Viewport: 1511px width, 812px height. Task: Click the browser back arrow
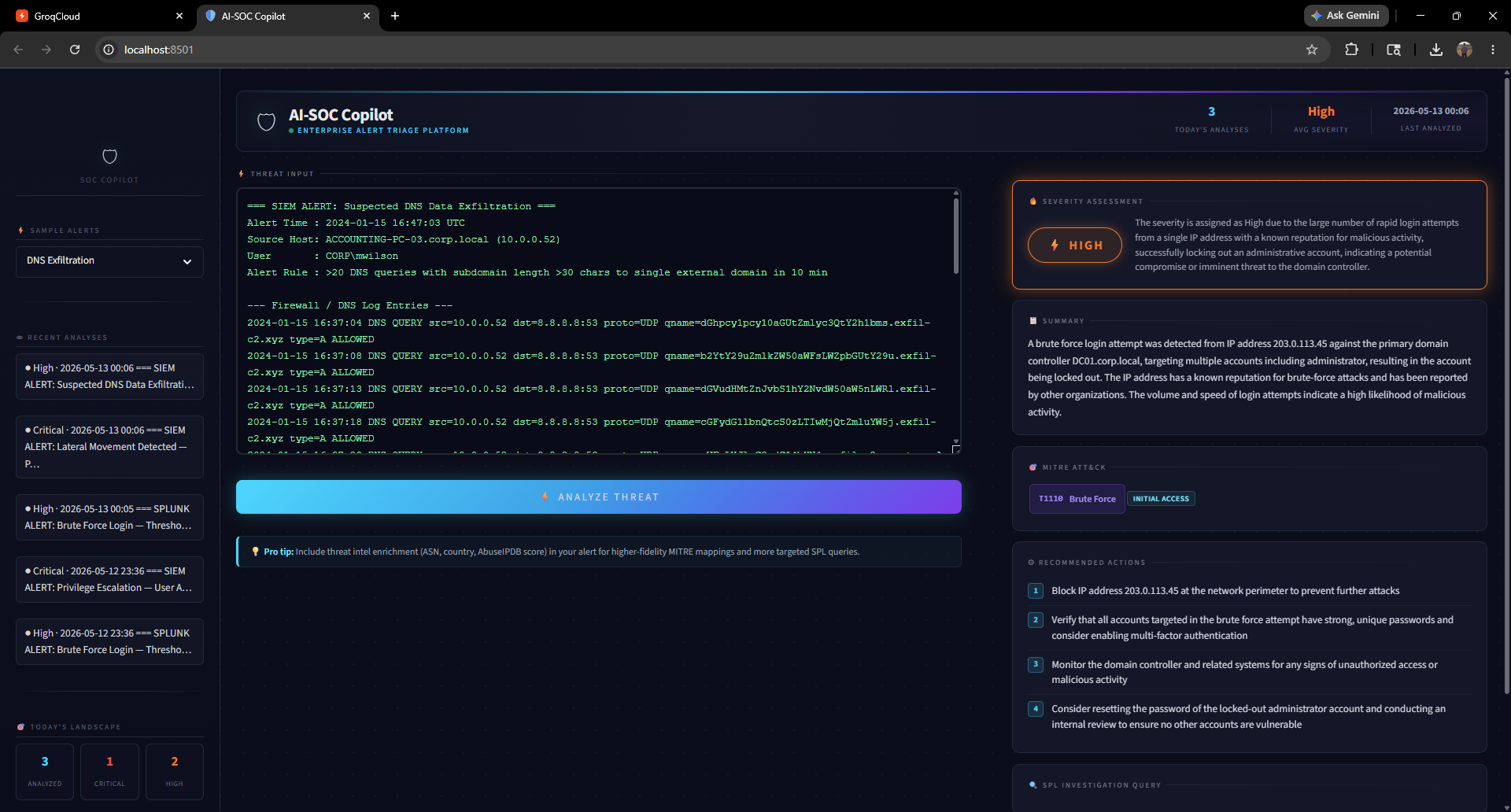pyautogui.click(x=18, y=50)
